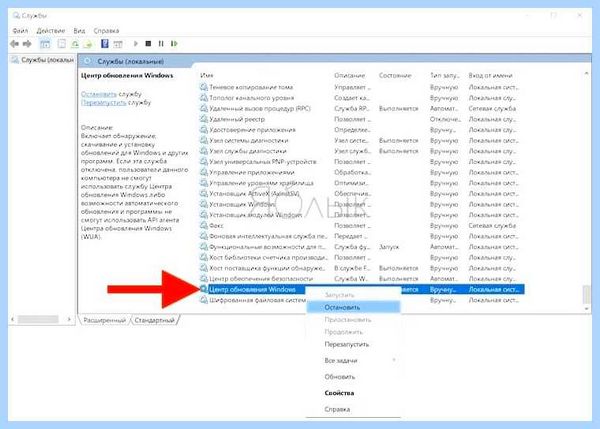Select the Управление приложениями service
Image resolution: width=600 pixels, height=429 pixels.
click(x=251, y=173)
